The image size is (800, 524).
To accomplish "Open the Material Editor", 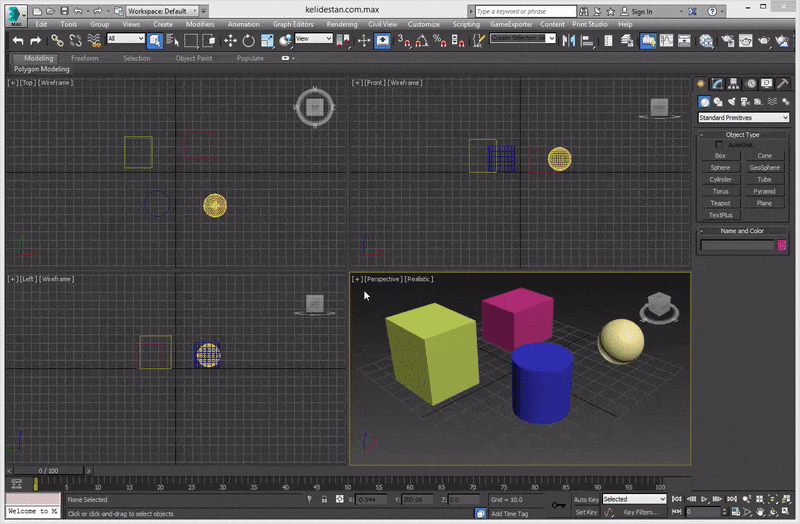I will pyautogui.click(x=706, y=40).
